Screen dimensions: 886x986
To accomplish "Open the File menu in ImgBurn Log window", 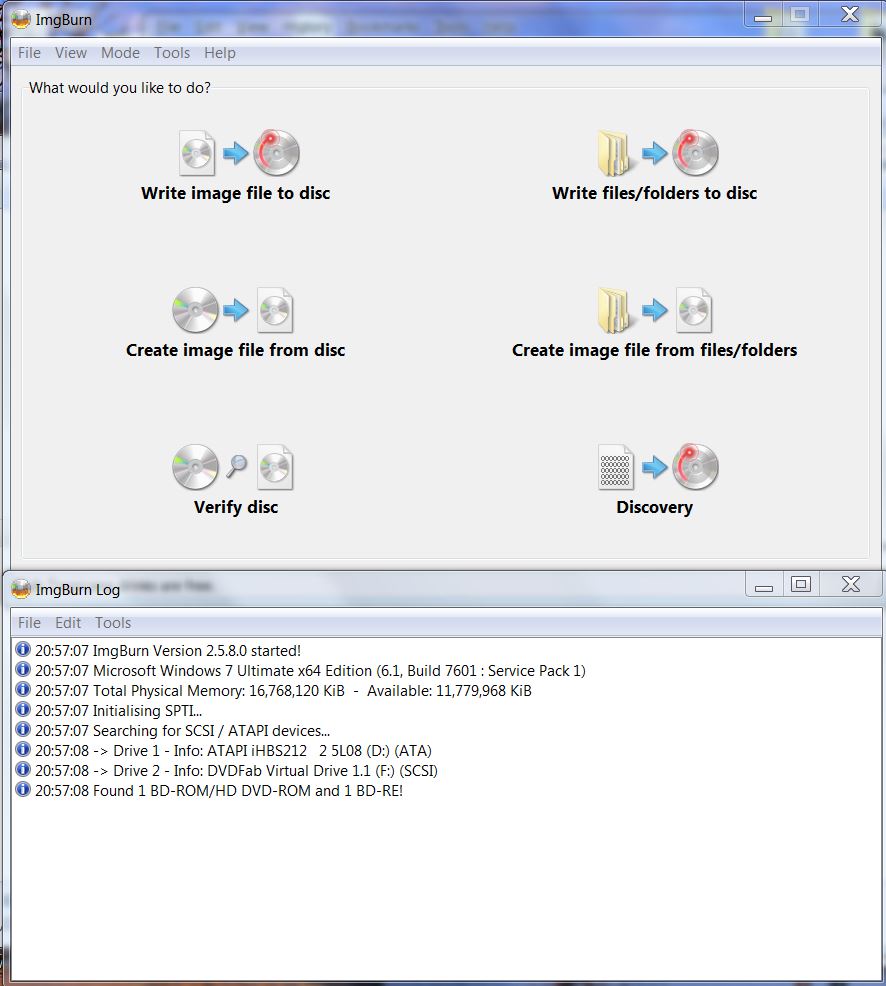I will (30, 623).
